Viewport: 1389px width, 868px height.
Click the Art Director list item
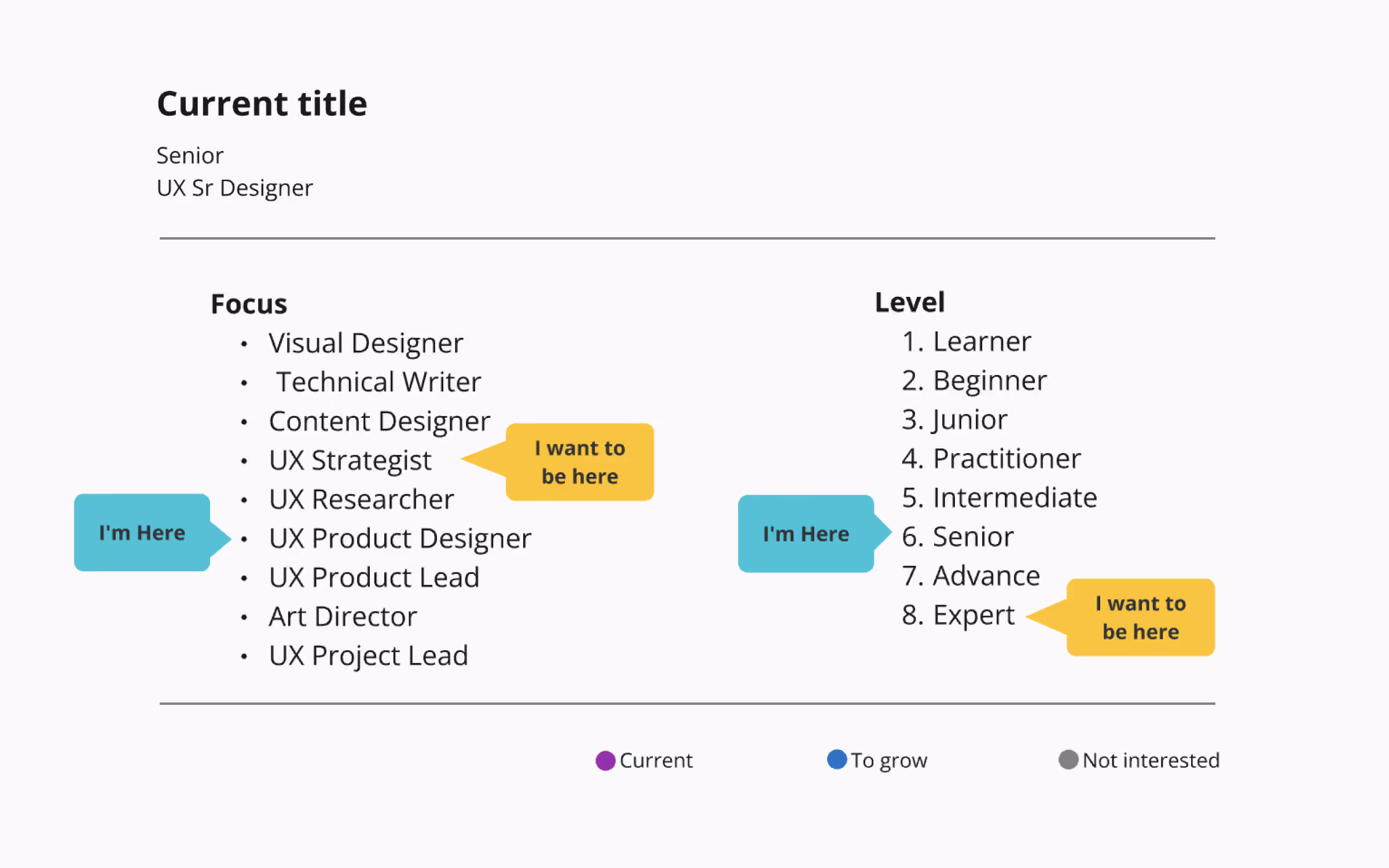click(343, 617)
